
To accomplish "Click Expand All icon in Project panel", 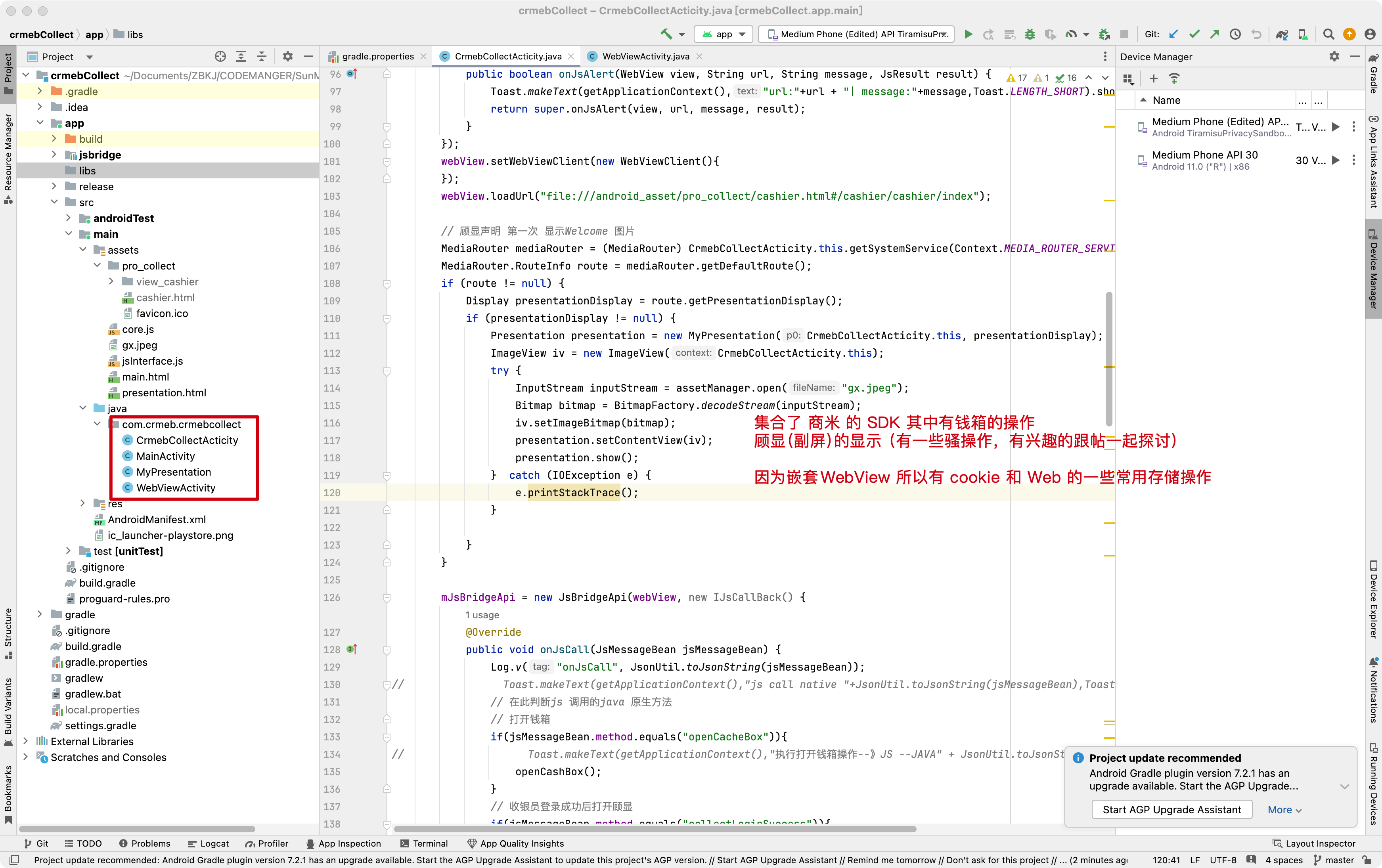I will [241, 56].
